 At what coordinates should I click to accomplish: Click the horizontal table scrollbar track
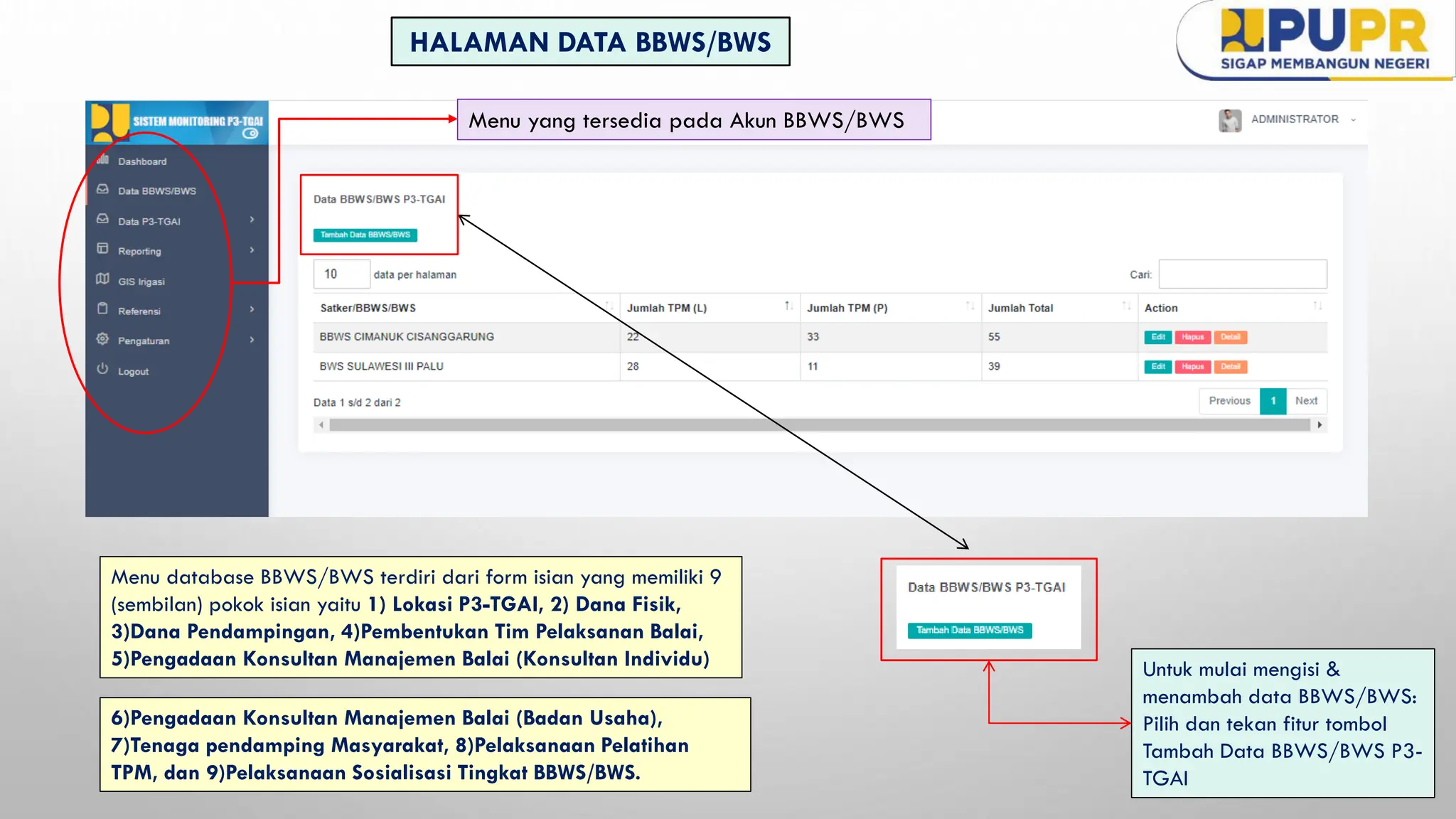[819, 425]
